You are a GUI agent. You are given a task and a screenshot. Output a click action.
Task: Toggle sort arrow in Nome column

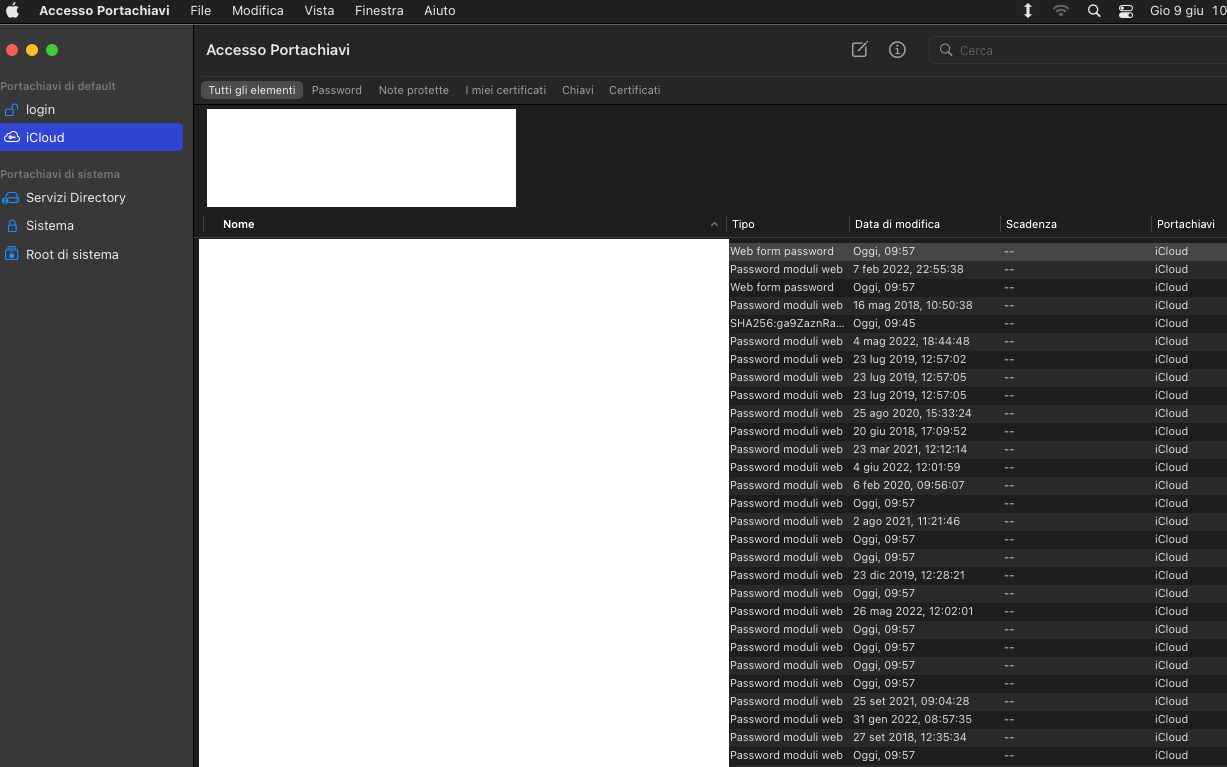[714, 225]
